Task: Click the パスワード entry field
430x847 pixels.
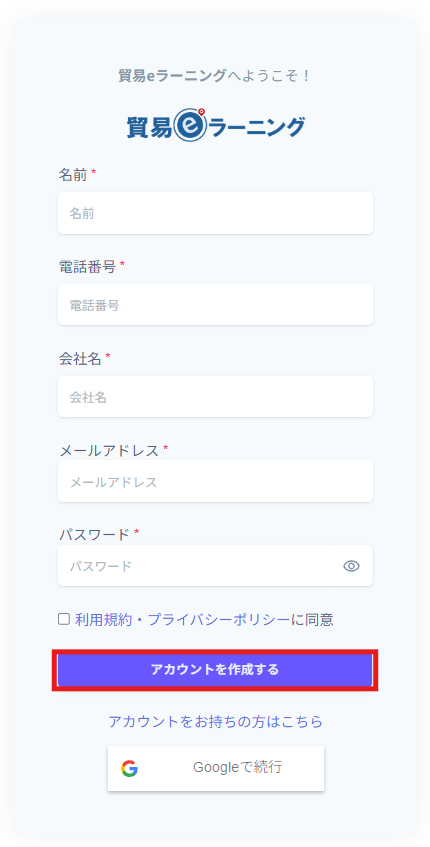Action: tap(194, 566)
